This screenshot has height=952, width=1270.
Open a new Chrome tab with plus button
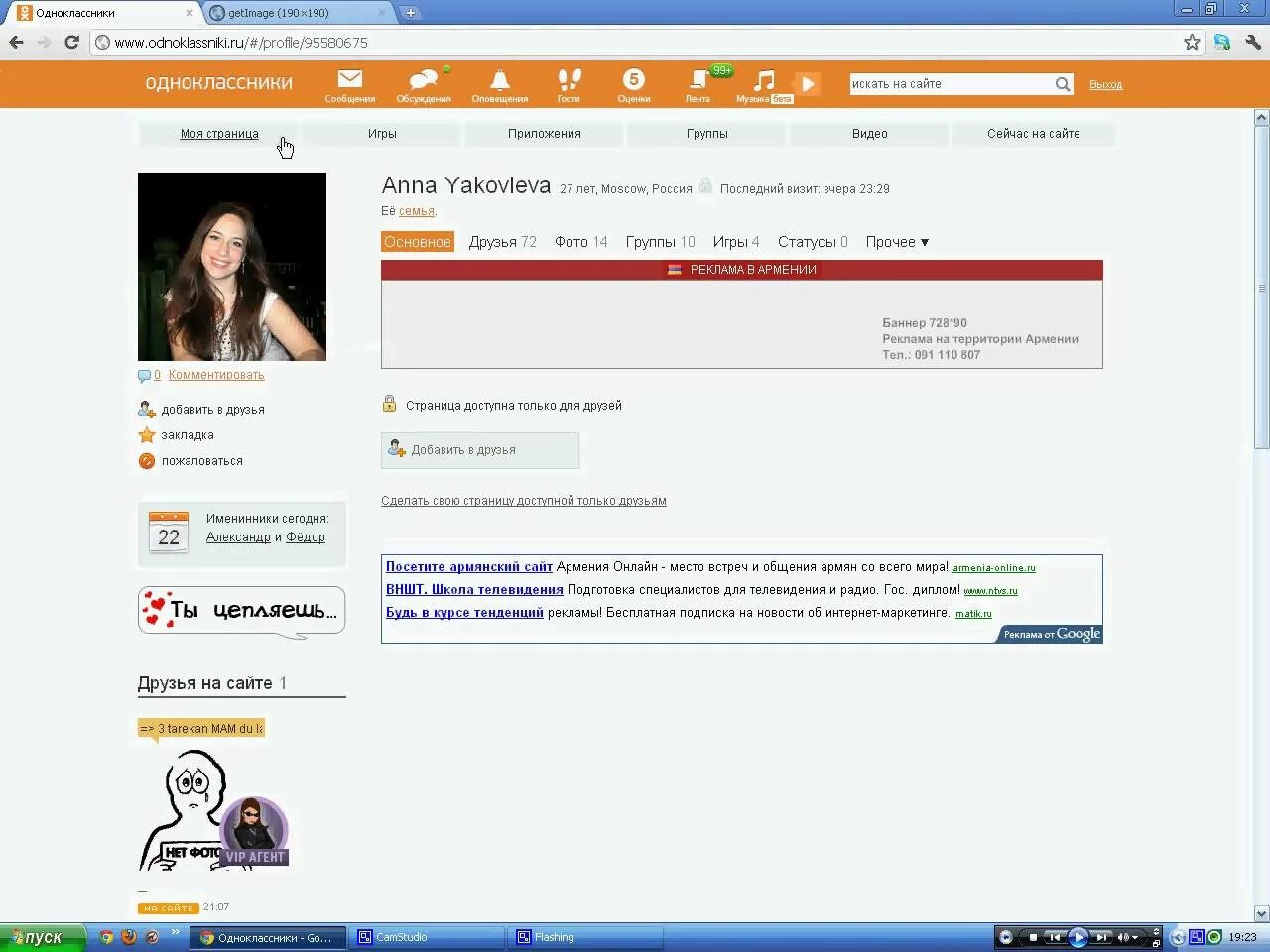point(411,13)
